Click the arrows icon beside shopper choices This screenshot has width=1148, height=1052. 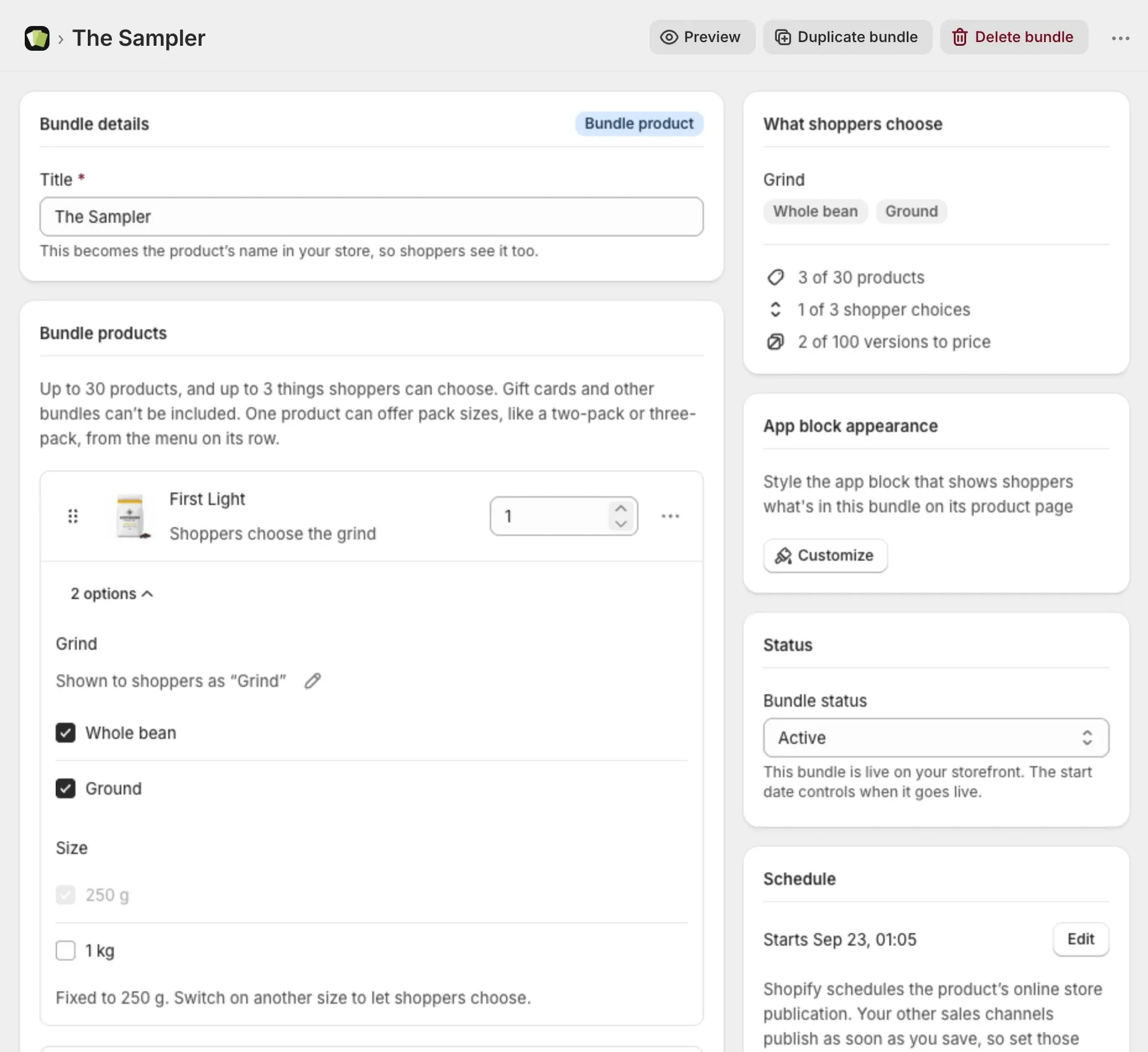point(776,309)
